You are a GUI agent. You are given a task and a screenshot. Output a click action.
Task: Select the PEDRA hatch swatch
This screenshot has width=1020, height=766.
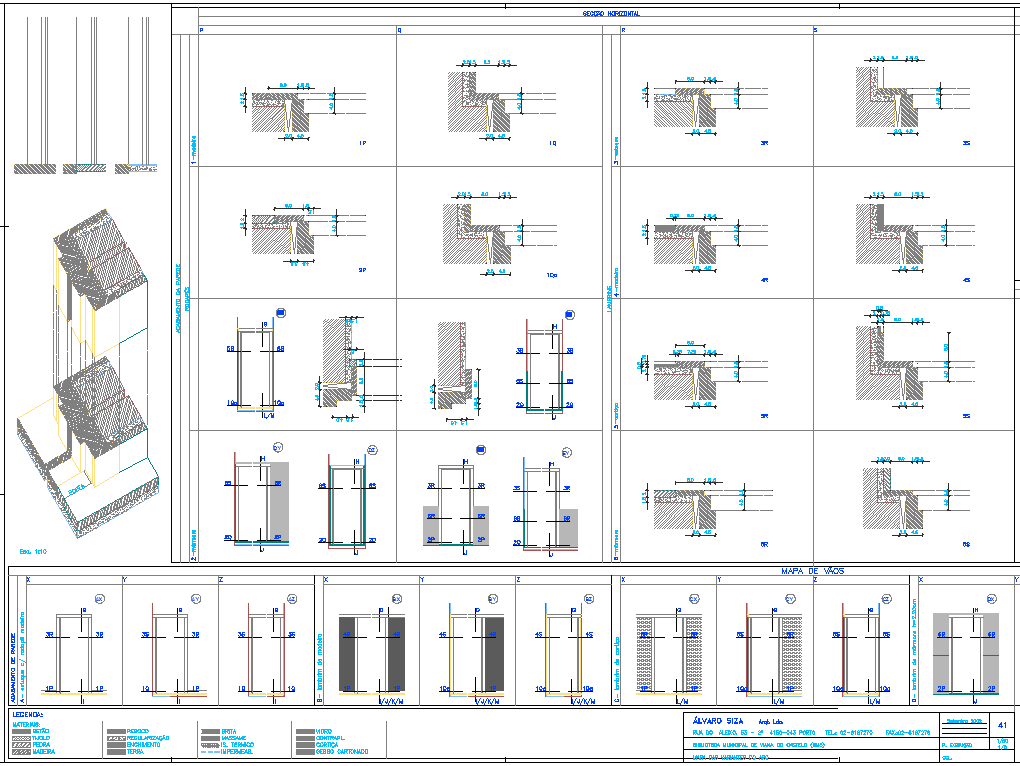click(20, 745)
